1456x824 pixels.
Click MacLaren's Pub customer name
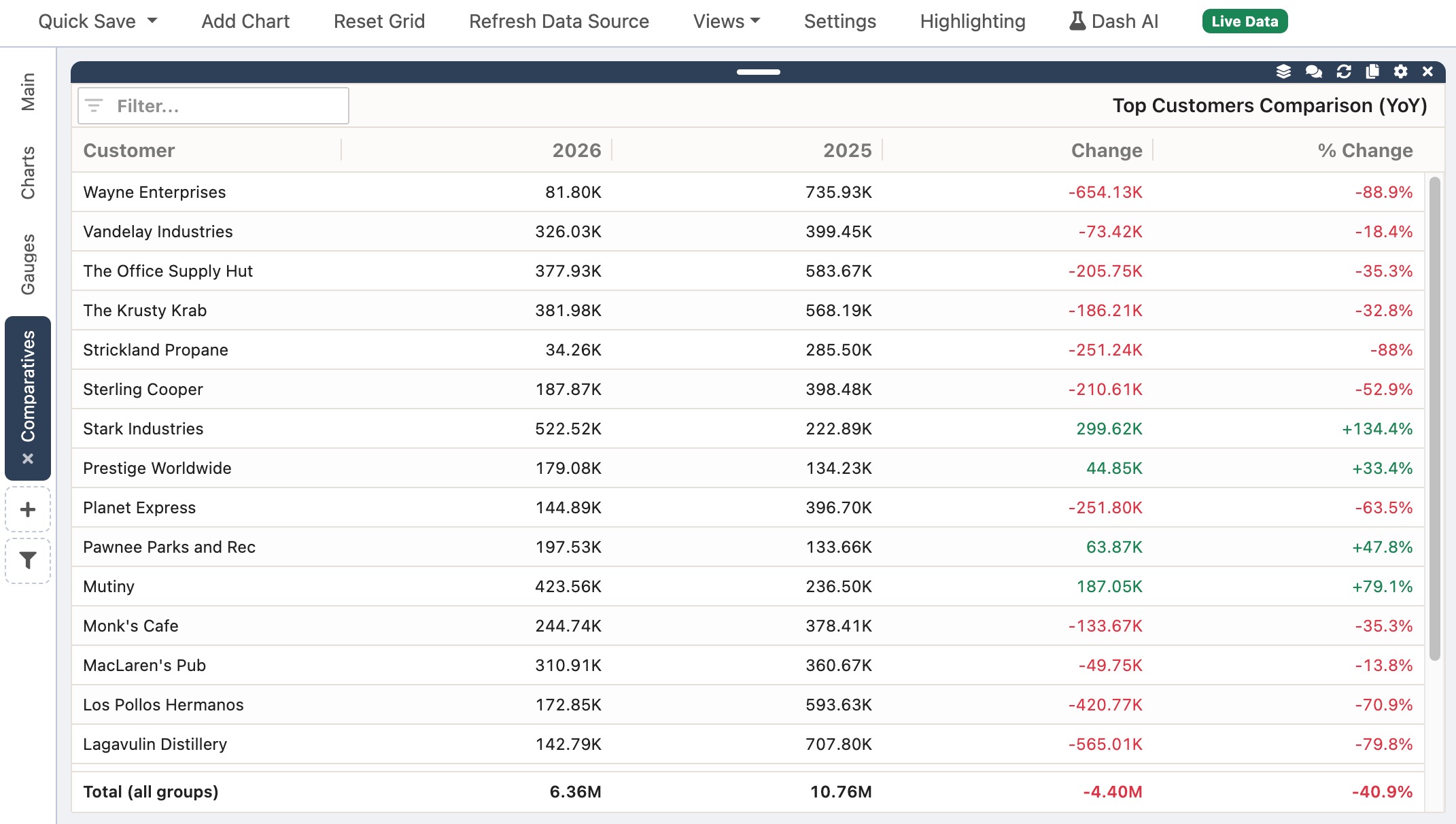tap(144, 666)
